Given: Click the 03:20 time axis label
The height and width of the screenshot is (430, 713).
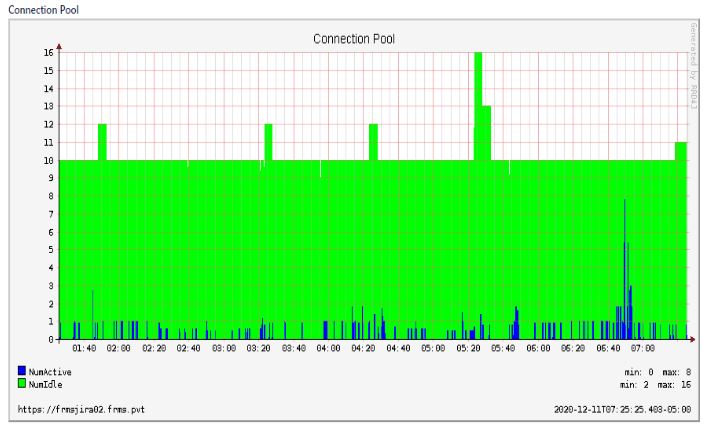Looking at the screenshot, I should [259, 348].
